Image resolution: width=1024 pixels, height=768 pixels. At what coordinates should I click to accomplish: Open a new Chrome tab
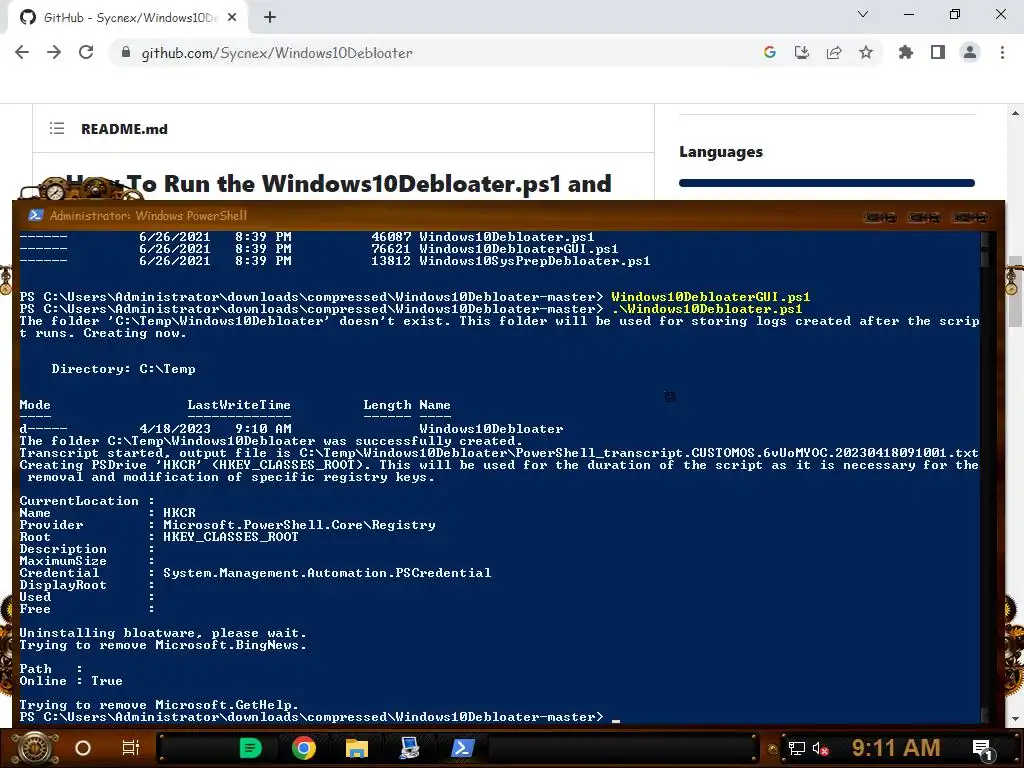click(270, 18)
